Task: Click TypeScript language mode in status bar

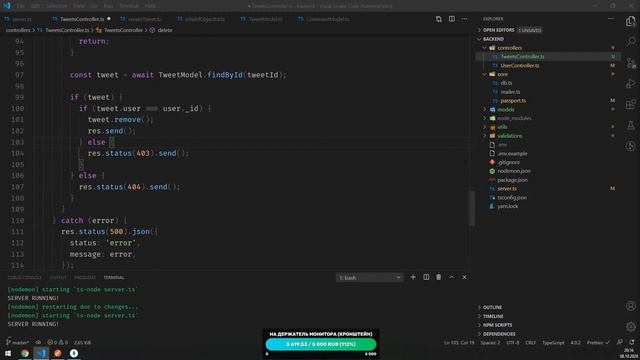Action: (553, 342)
